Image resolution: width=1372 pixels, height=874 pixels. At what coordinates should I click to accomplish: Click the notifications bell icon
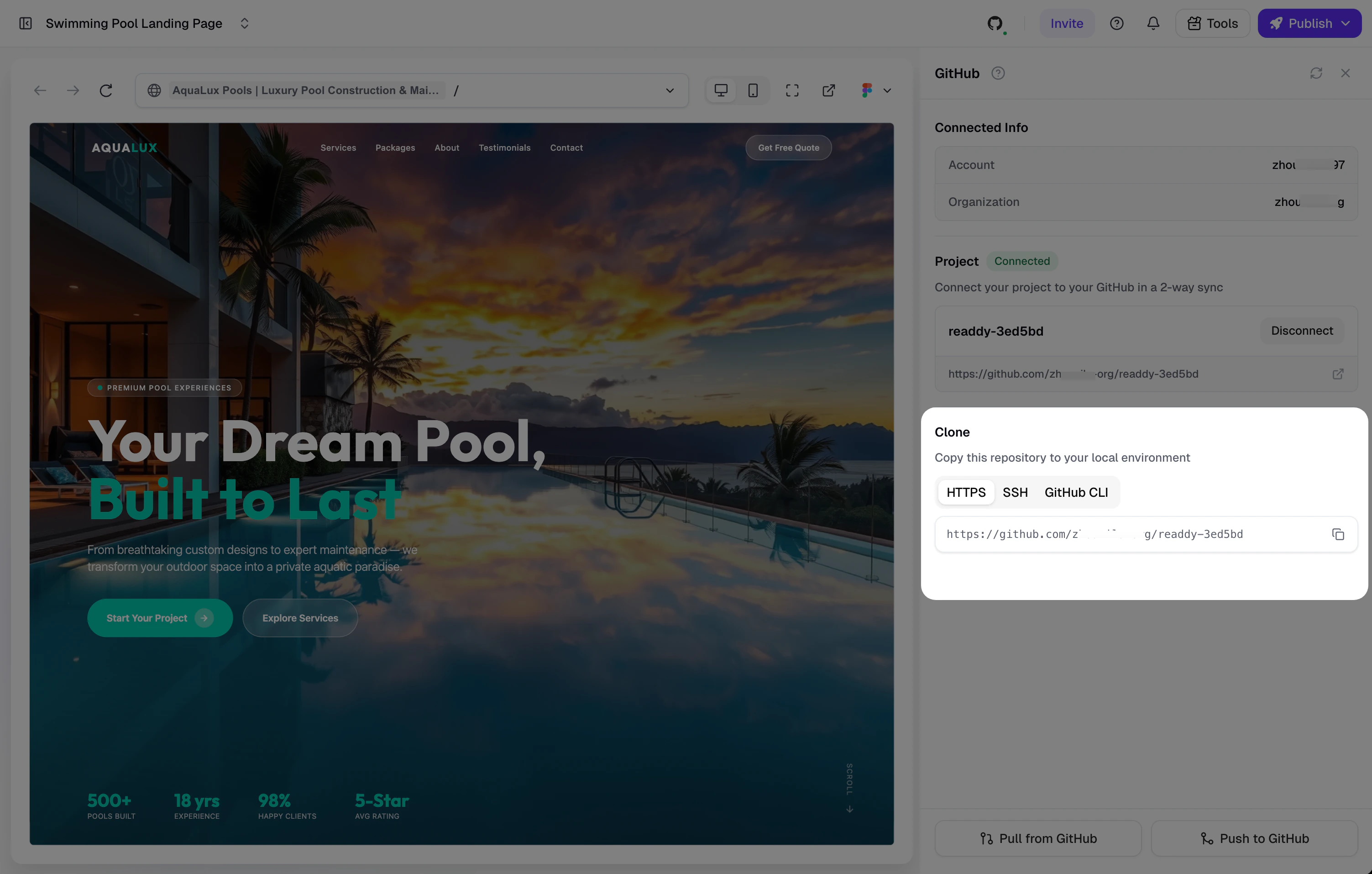1152,23
